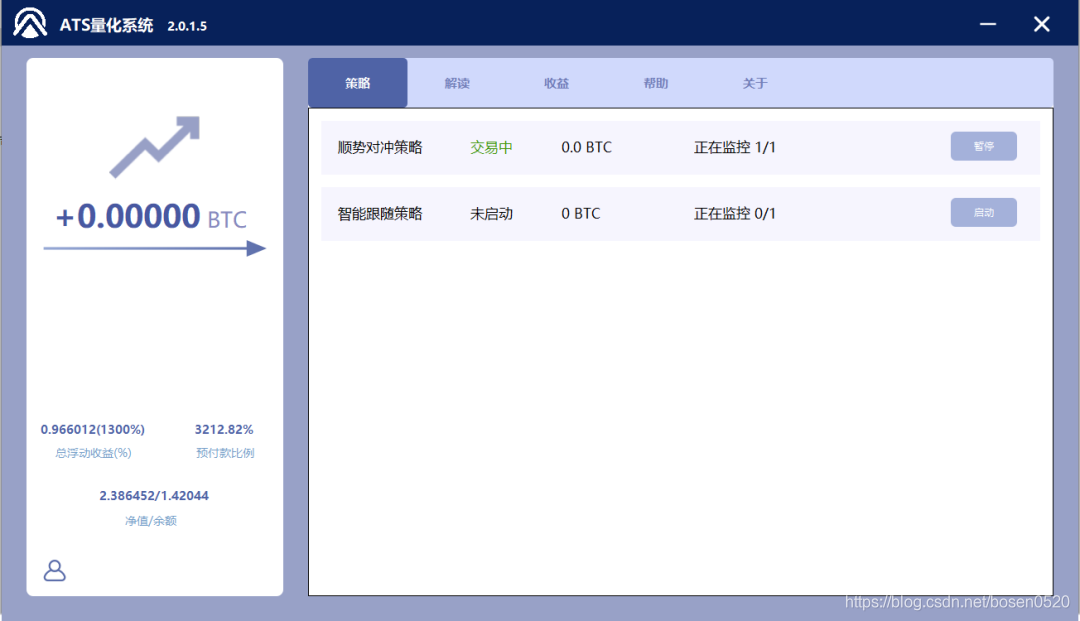Screen dimensions: 1080x621
Task: Click the +0.00000 BTC profit display
Action: click(x=153, y=216)
